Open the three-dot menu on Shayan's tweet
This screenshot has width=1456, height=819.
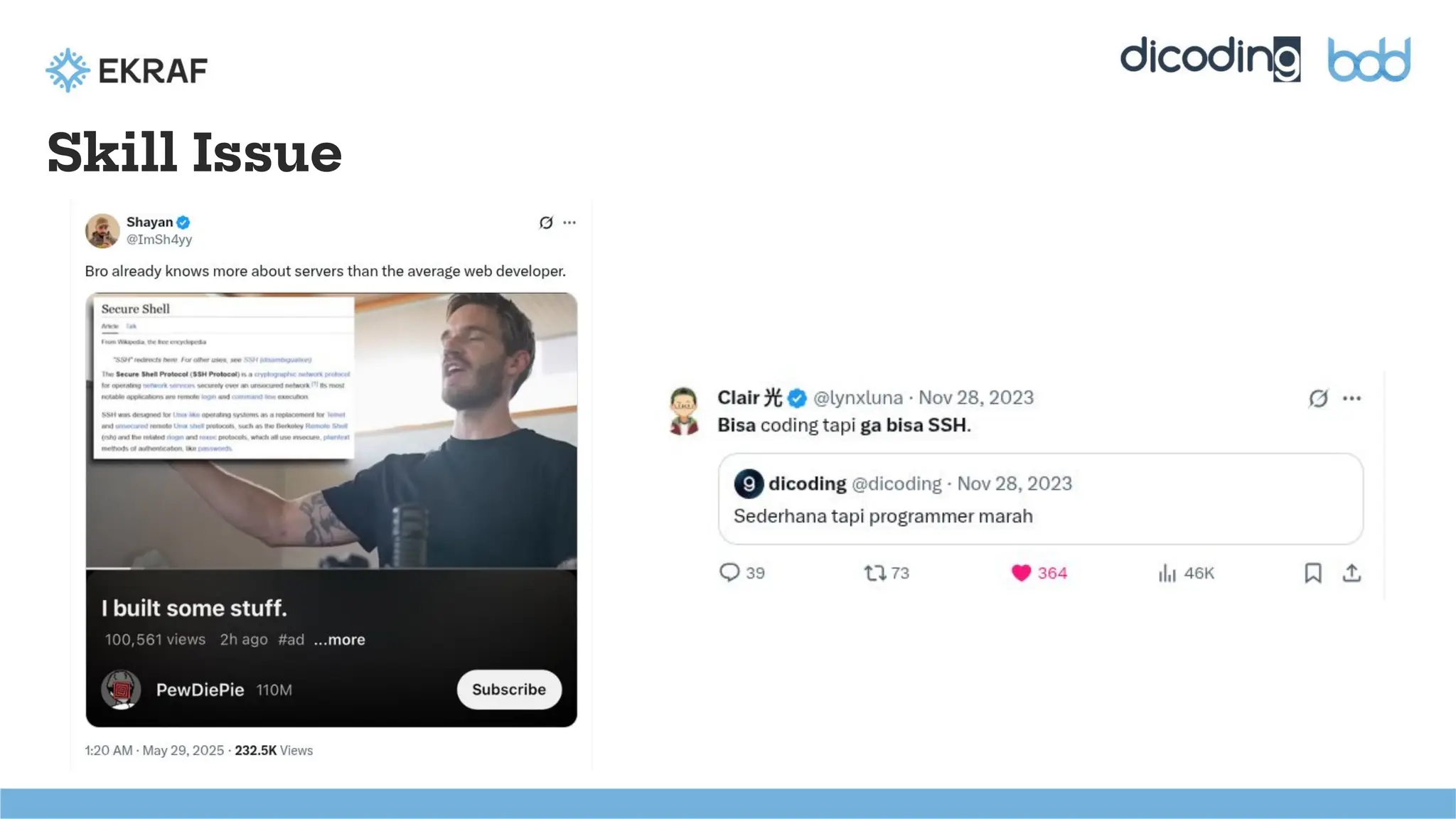coord(569,223)
